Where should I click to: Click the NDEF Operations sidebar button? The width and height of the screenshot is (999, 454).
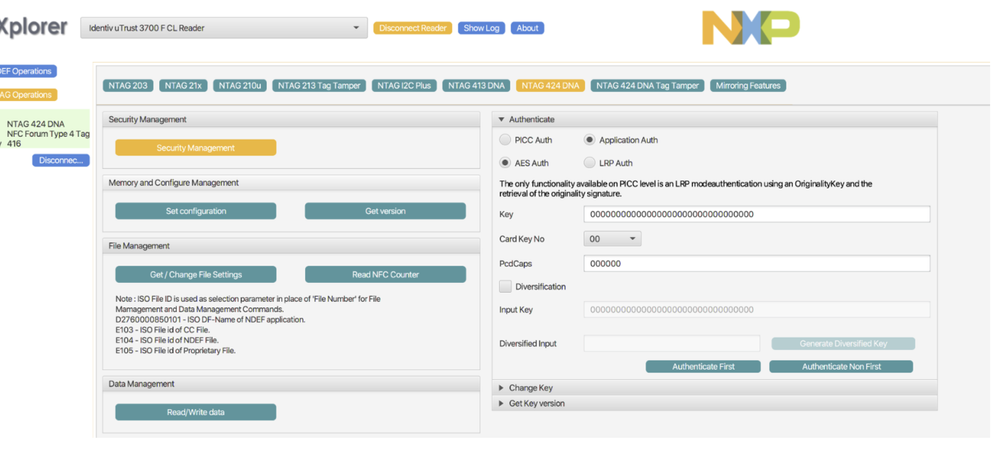[x=27, y=71]
